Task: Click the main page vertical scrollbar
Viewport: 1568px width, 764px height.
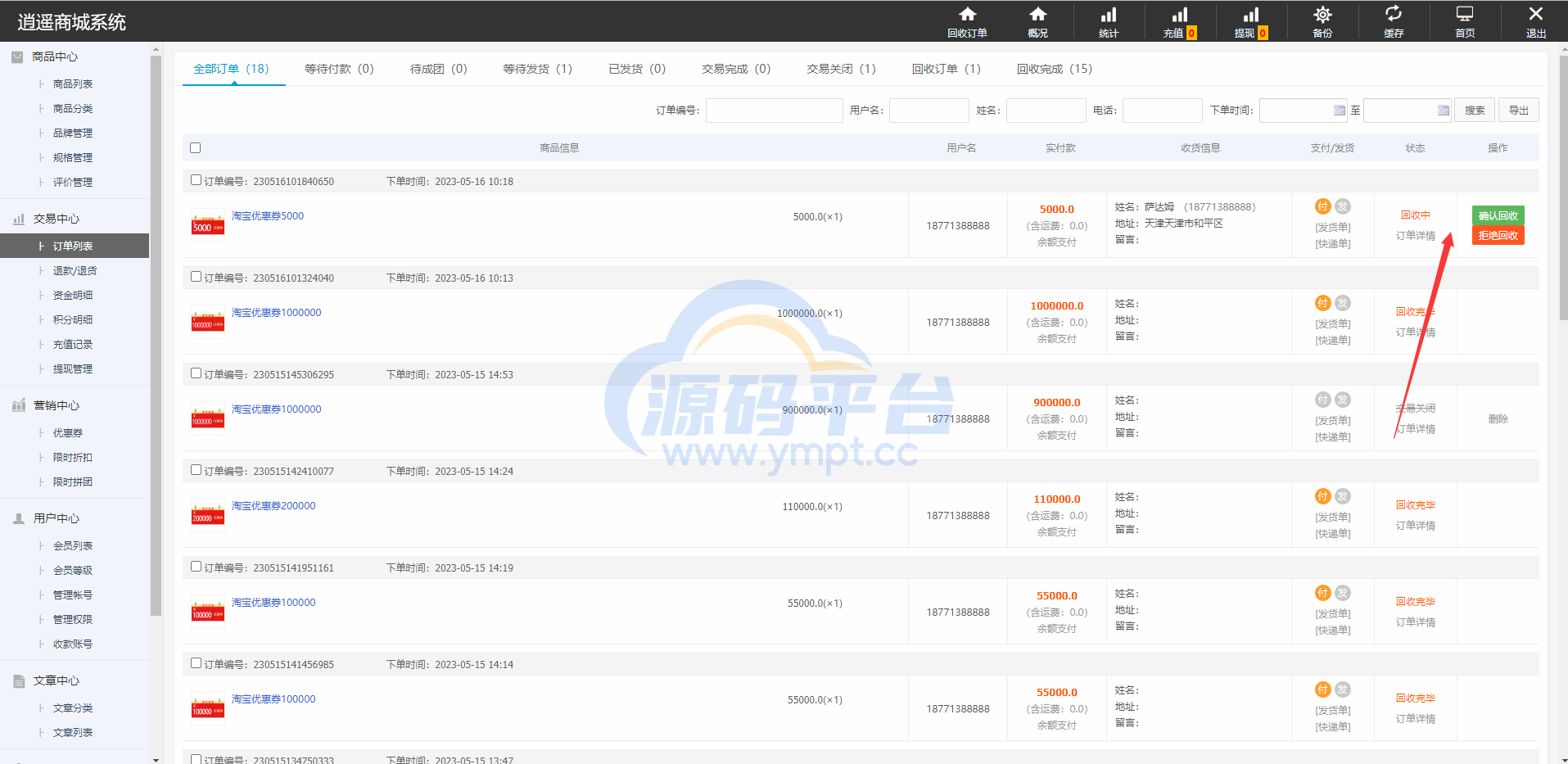Action: point(1563,188)
